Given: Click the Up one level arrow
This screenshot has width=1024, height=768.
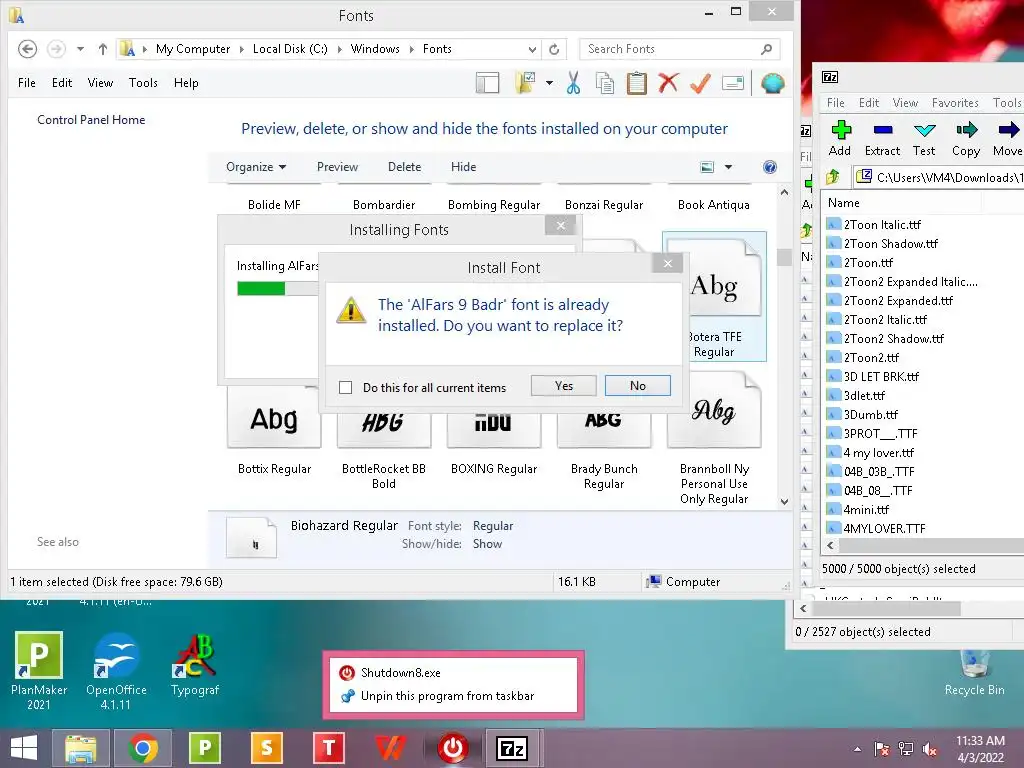Looking at the screenshot, I should point(103,49).
